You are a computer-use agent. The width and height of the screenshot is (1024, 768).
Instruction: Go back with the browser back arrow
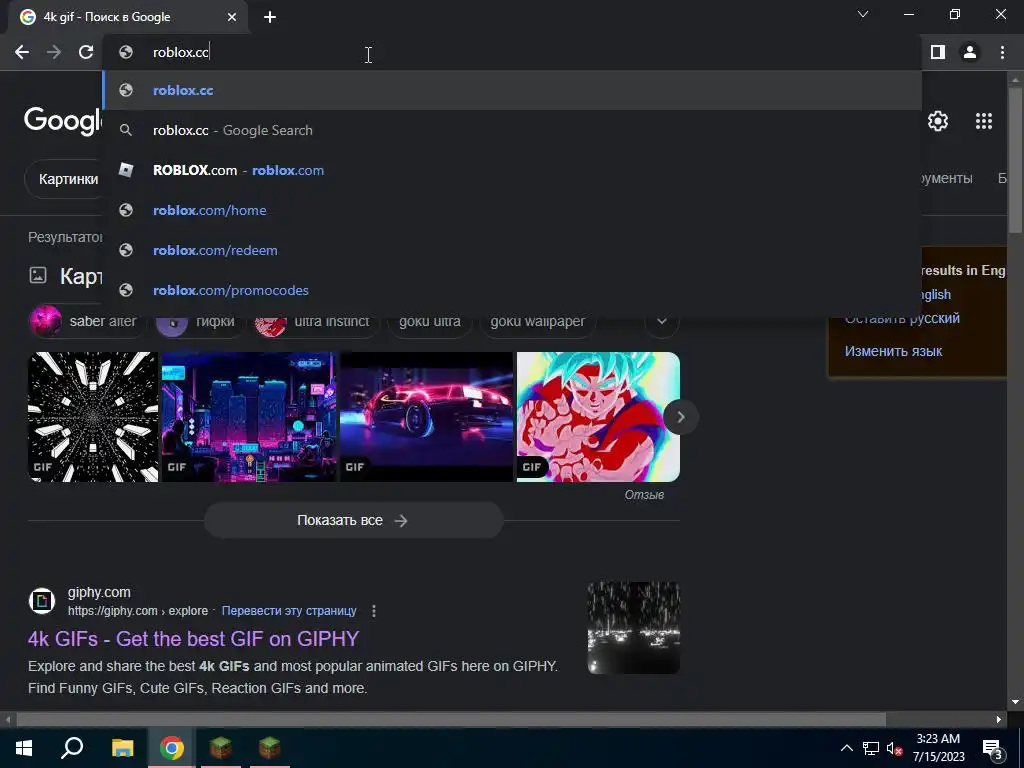point(22,52)
